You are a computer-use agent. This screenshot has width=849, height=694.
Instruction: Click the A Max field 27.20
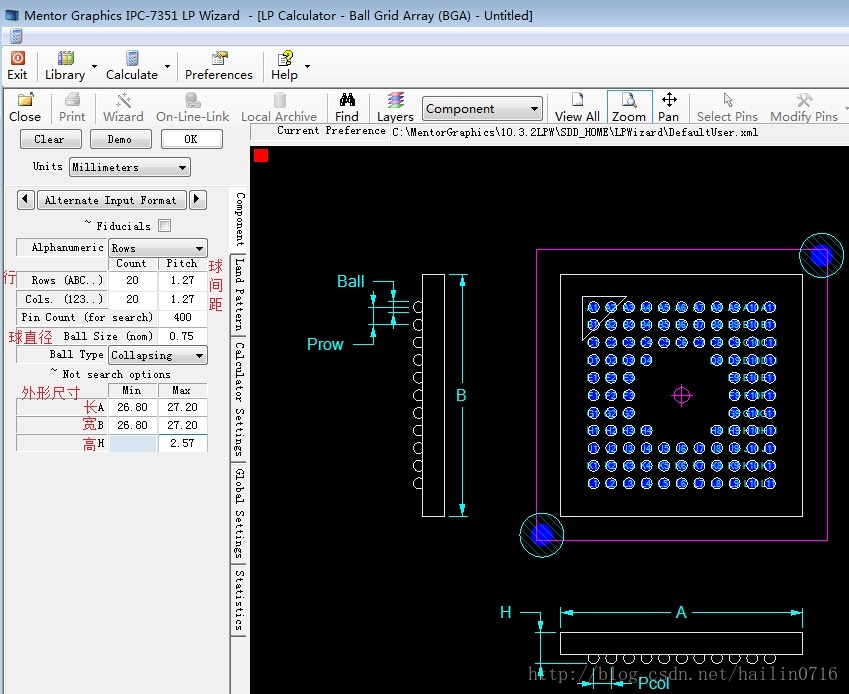point(182,407)
